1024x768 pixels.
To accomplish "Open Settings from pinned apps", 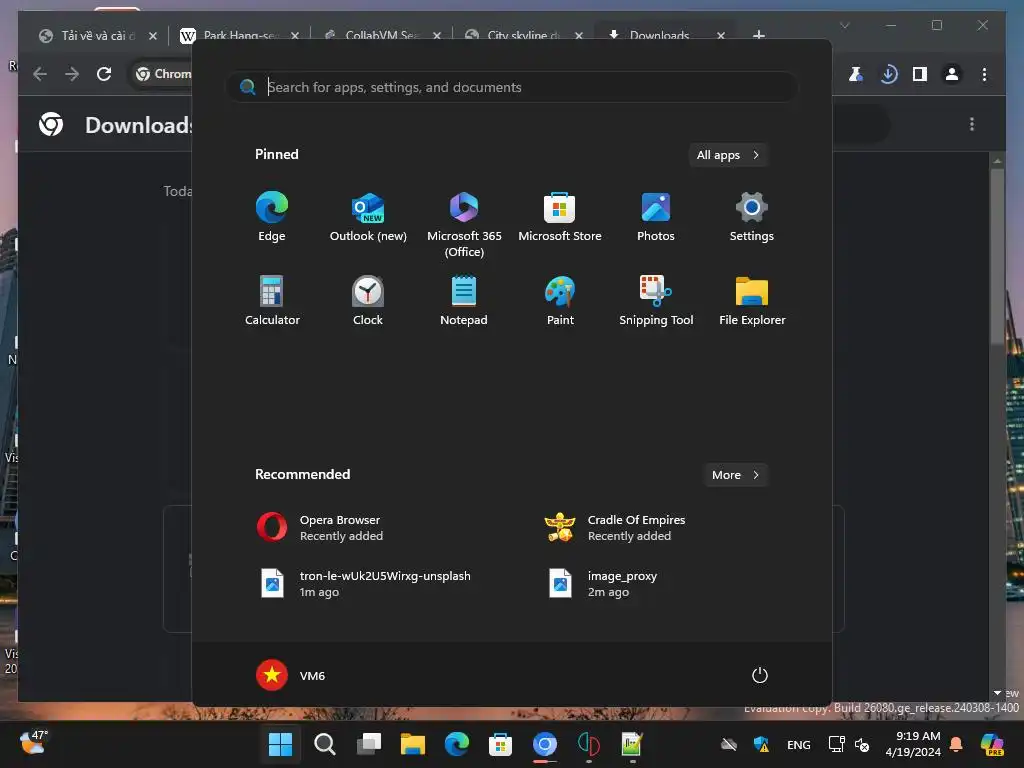I will [752, 217].
